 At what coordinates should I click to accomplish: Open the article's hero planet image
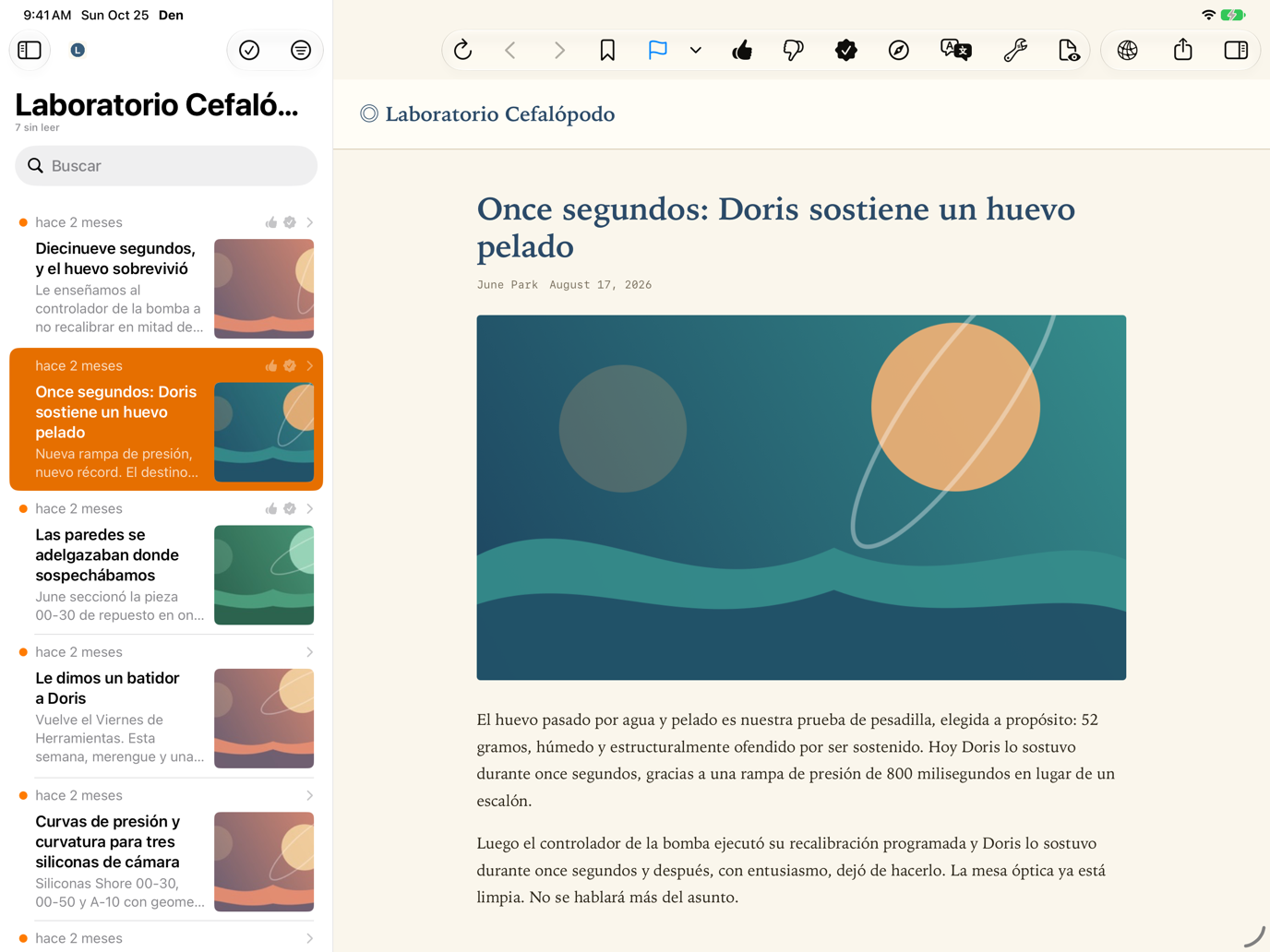(801, 498)
